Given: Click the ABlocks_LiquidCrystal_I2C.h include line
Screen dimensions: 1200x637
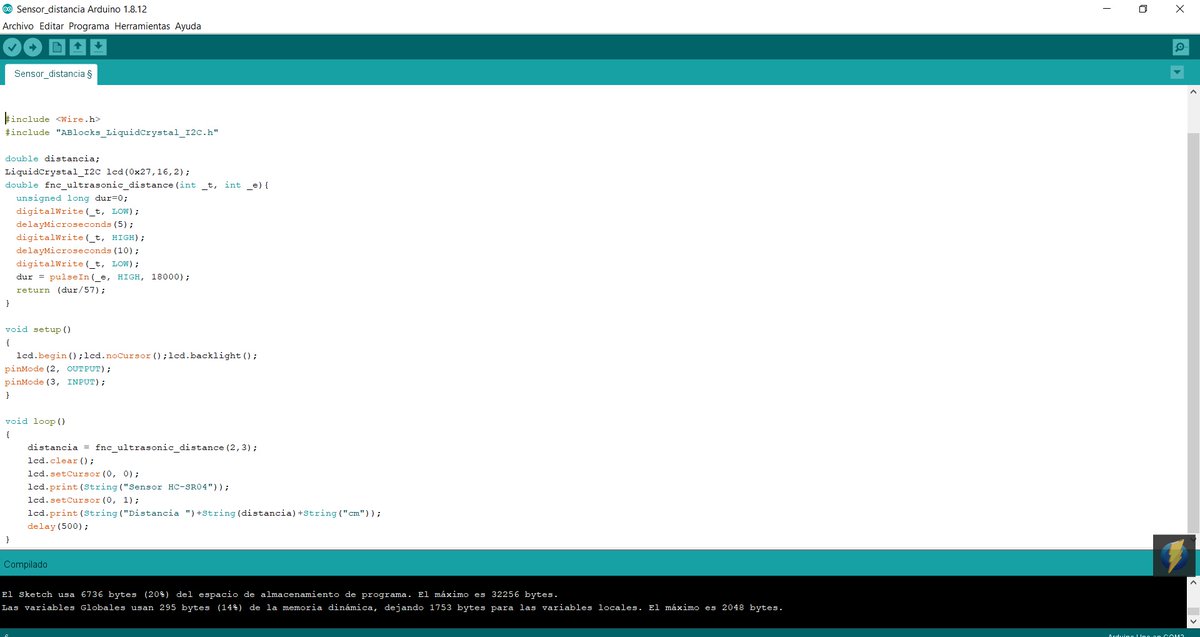Looking at the screenshot, I should tap(112, 132).
